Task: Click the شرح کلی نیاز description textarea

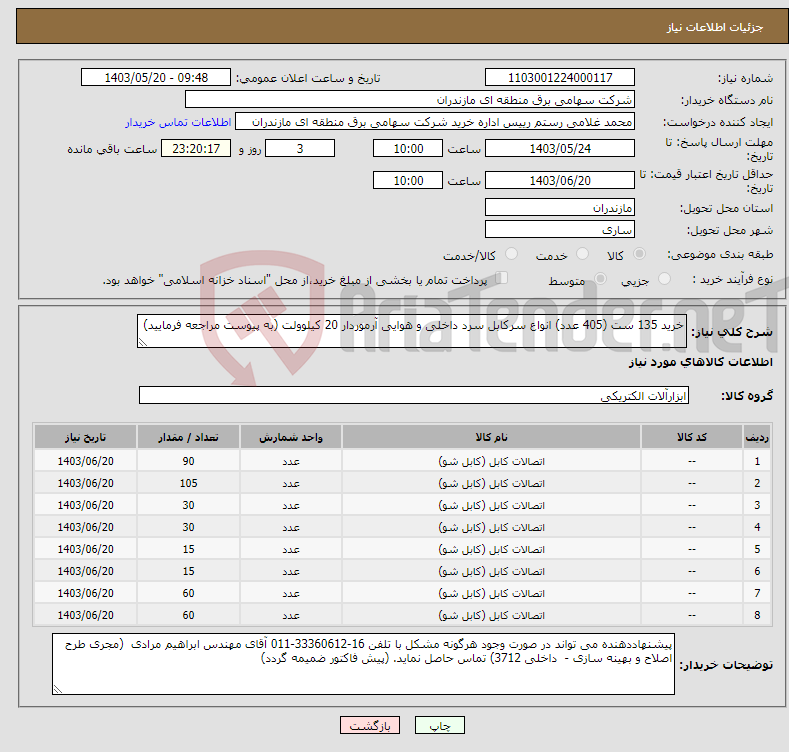Action: tap(412, 331)
